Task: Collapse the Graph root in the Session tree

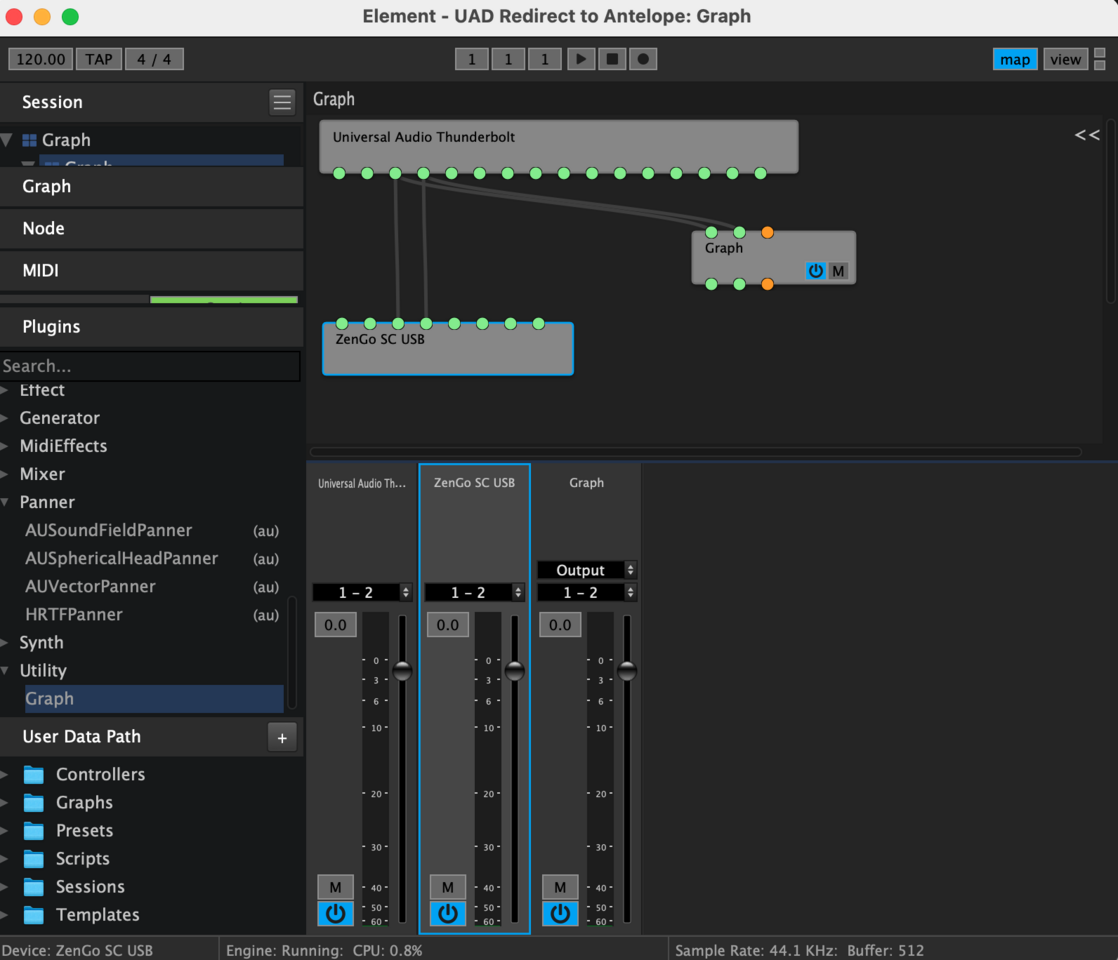Action: pos(6,140)
